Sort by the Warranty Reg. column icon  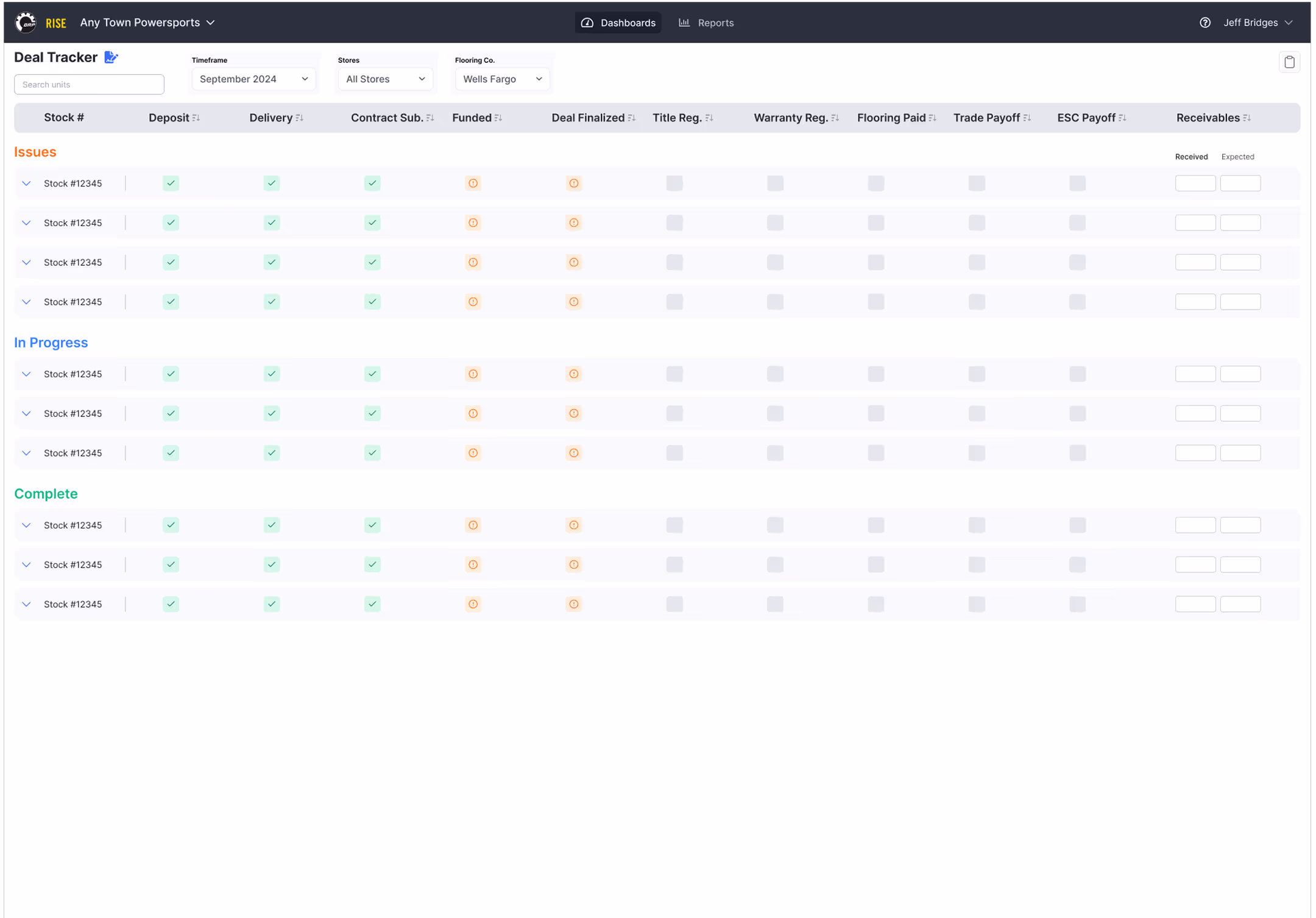[835, 118]
